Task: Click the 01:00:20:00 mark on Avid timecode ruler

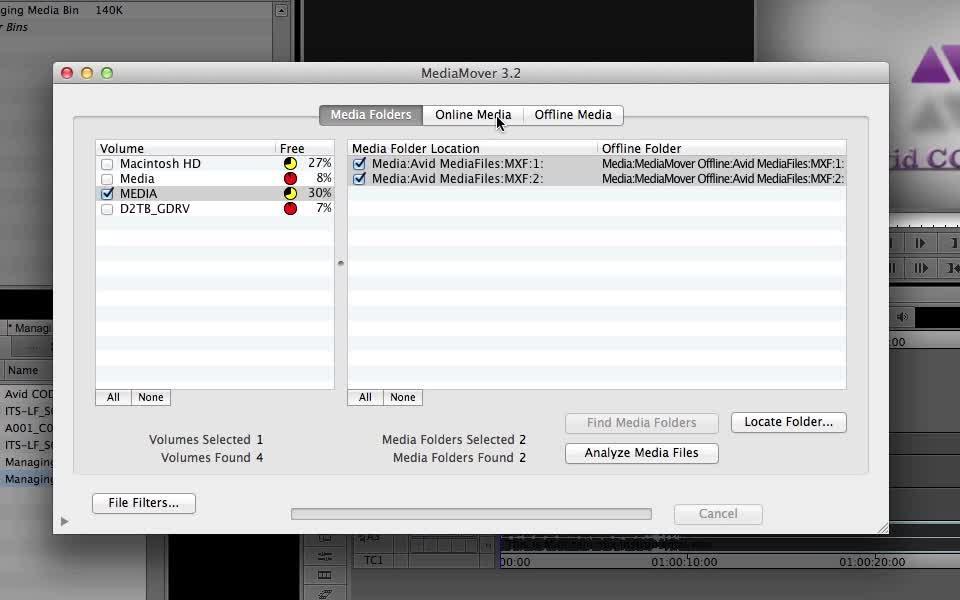Action: point(872,562)
